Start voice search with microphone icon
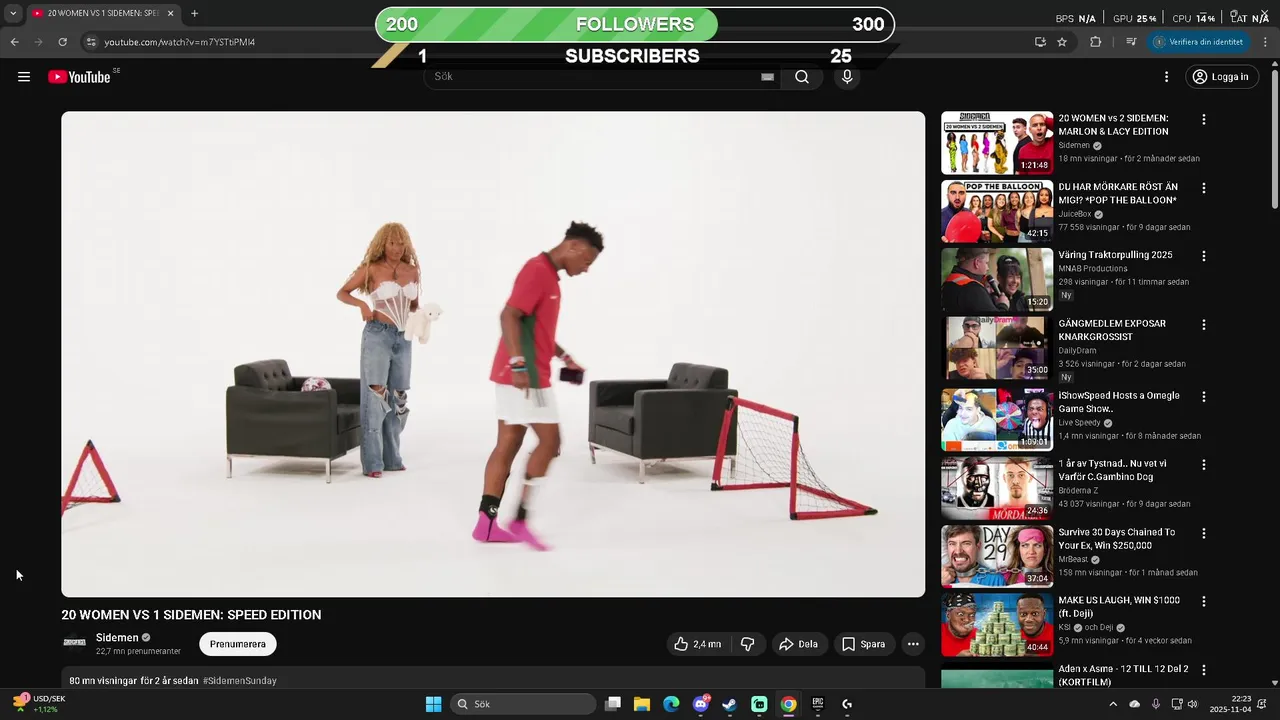The height and width of the screenshot is (720, 1280). (x=847, y=77)
